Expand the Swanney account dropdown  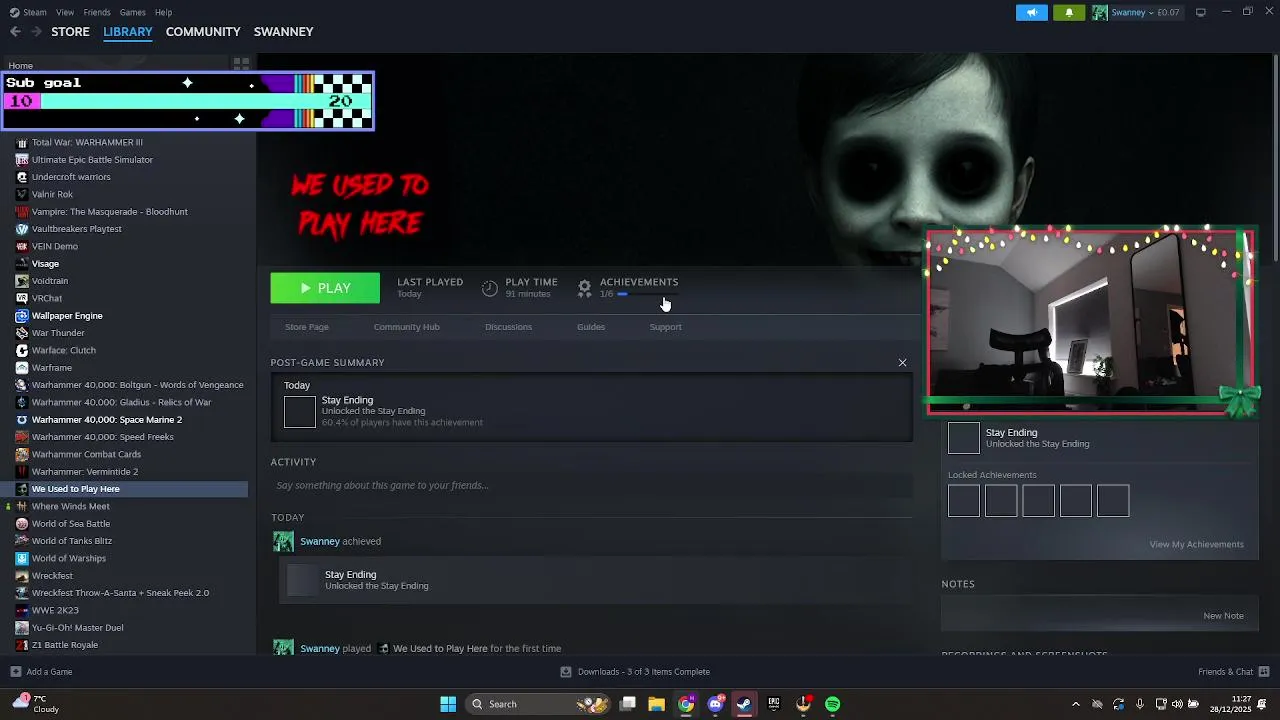(1137, 12)
